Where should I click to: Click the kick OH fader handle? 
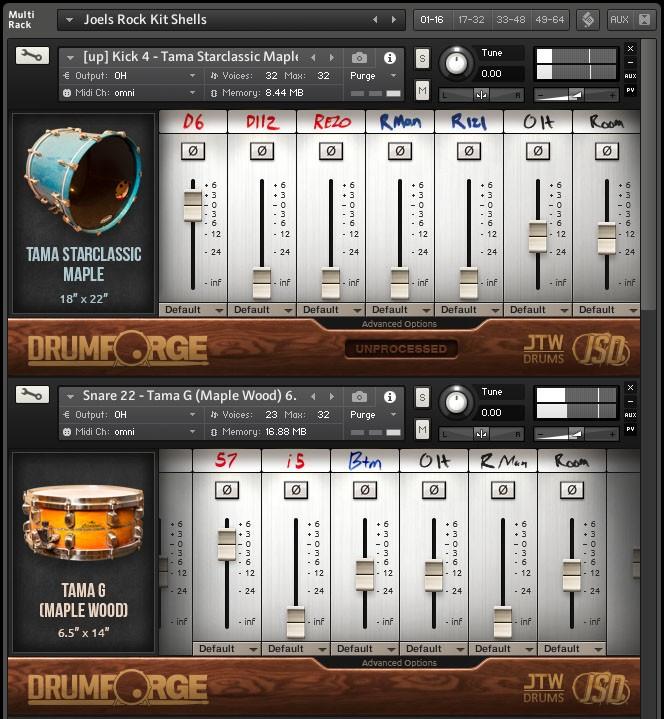[x=538, y=237]
